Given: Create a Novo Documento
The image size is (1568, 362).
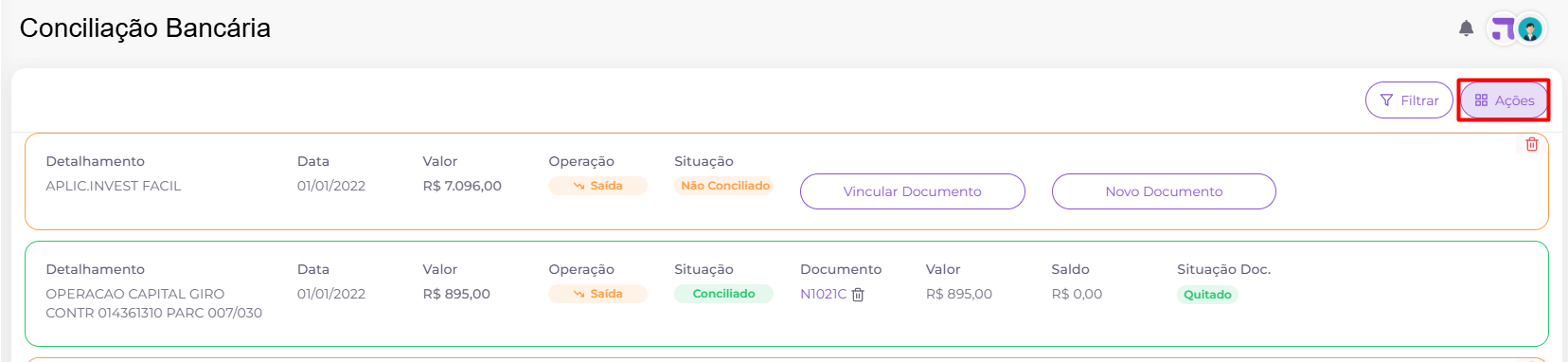Looking at the screenshot, I should [1164, 191].
